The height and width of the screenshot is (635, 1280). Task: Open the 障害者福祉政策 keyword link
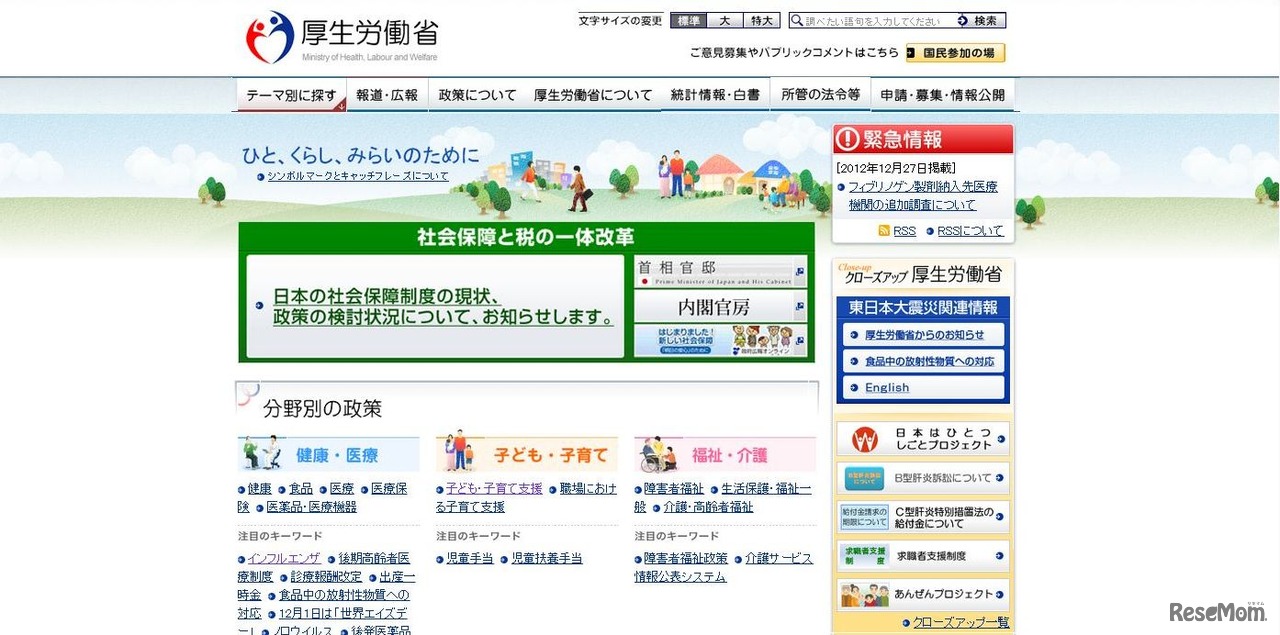tap(686, 559)
